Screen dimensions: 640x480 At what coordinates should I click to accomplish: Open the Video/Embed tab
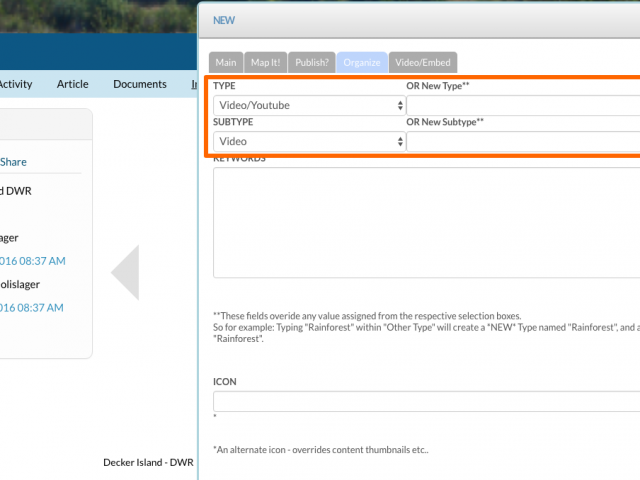(423, 62)
